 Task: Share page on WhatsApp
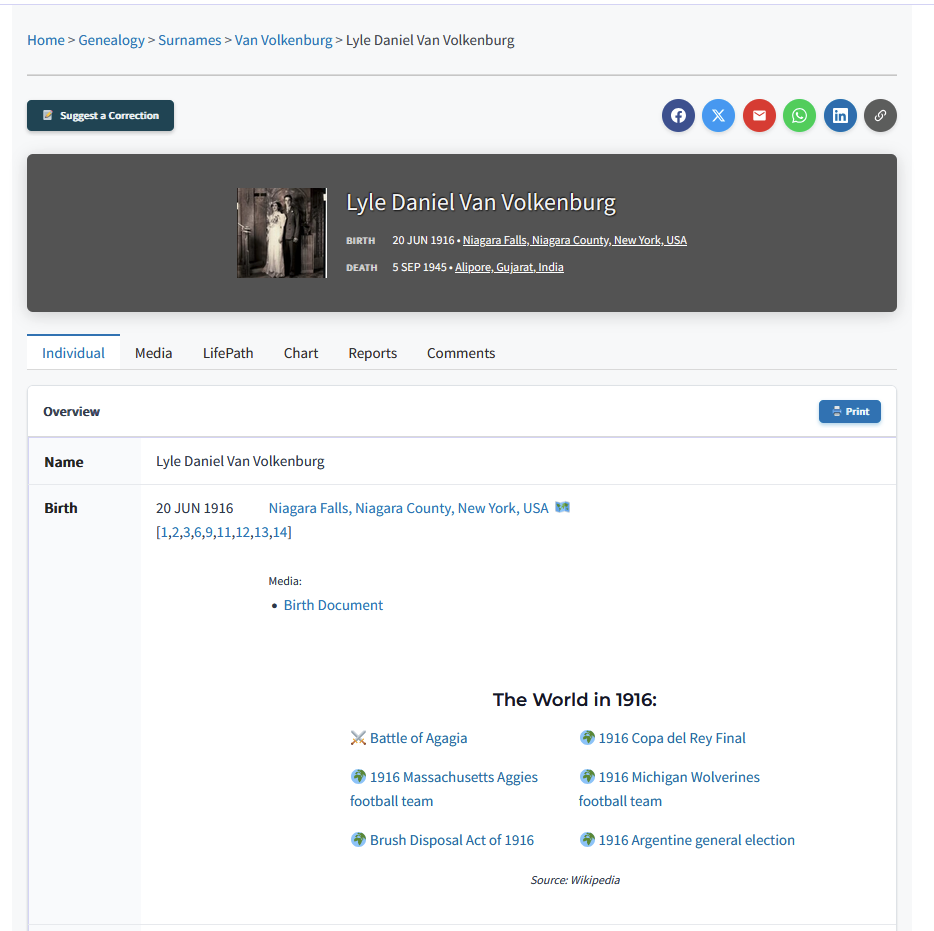[799, 115]
